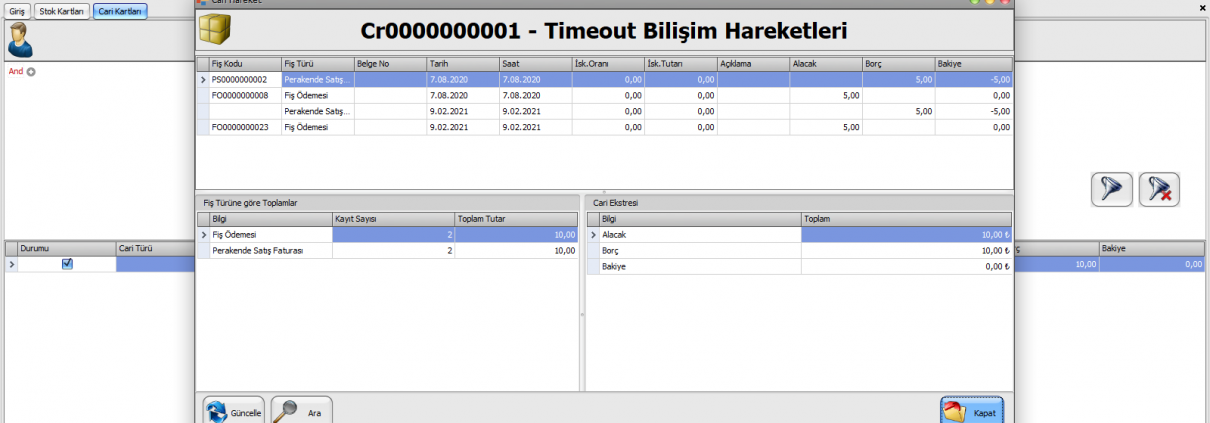Screen dimensions: 1210x423
Task: Sort by Belge No column header
Action: (390, 64)
